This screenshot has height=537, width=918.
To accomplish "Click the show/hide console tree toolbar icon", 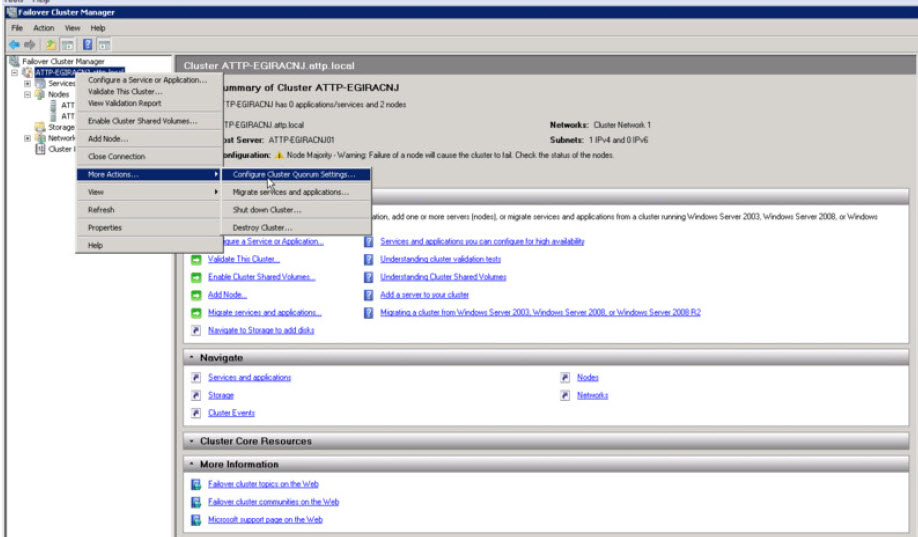I will click(67, 45).
